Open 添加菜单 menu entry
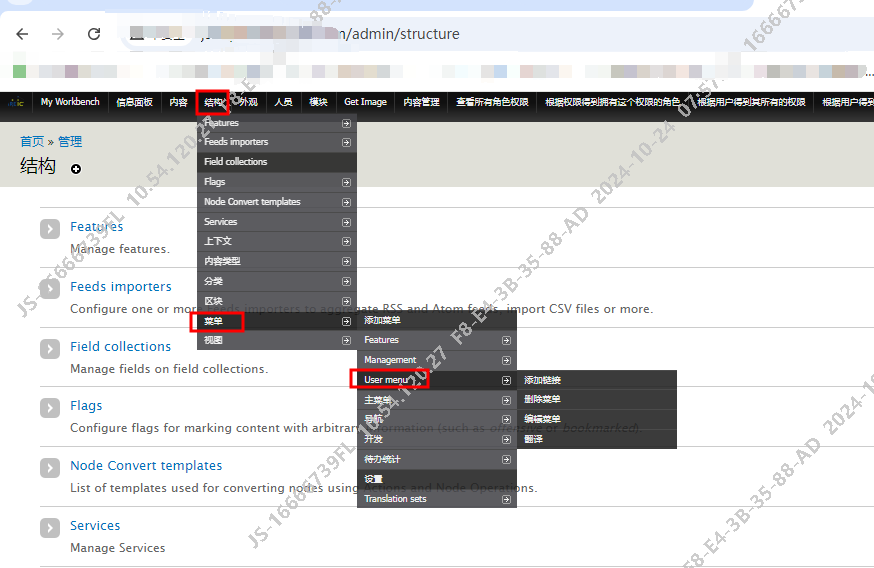The width and height of the screenshot is (874, 568). click(383, 320)
